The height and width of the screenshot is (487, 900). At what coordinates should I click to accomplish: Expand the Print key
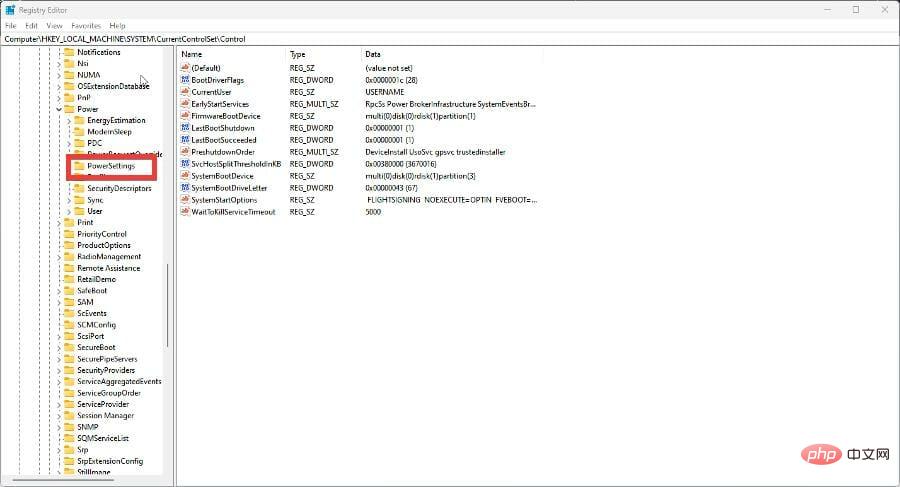click(59, 223)
